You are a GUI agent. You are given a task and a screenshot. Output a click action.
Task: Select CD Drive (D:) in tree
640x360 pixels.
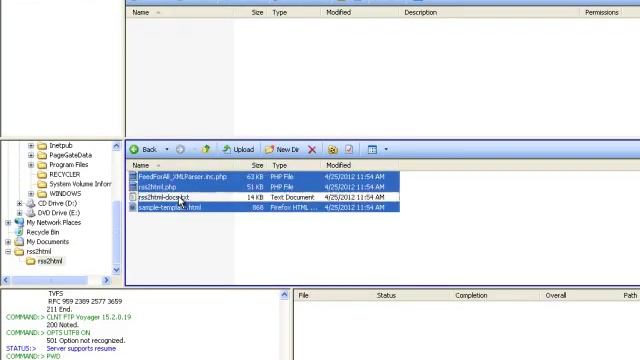pyautogui.click(x=57, y=203)
